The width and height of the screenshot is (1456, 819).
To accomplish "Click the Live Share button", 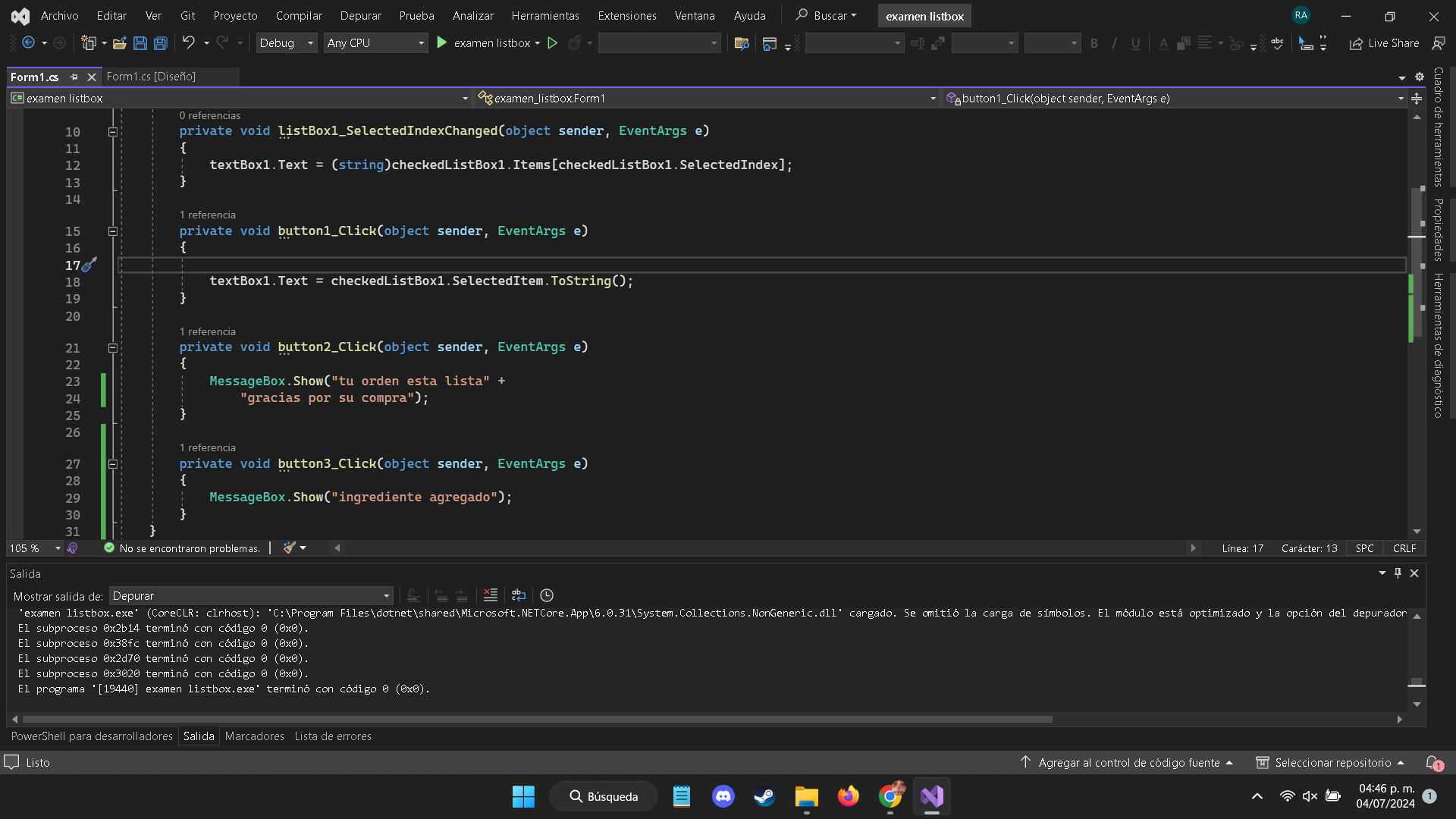I will pos(1385,43).
